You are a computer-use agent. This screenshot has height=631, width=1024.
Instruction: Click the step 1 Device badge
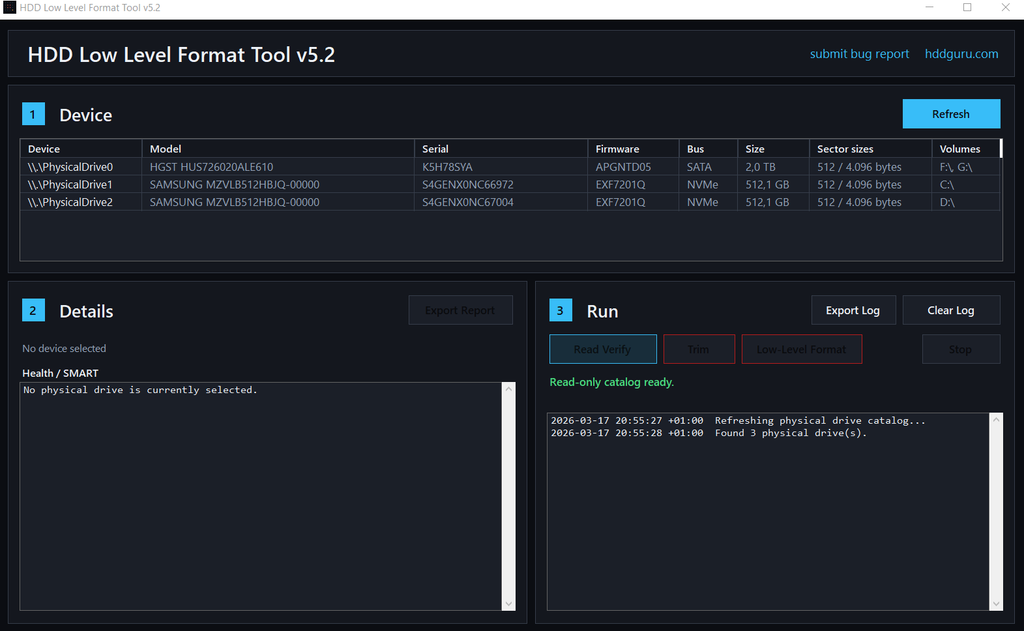[x=33, y=114]
